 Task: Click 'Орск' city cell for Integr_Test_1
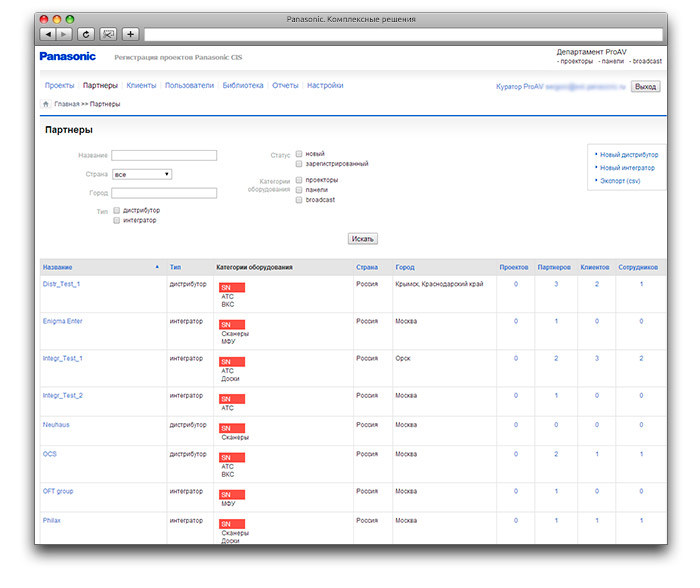coord(403,358)
